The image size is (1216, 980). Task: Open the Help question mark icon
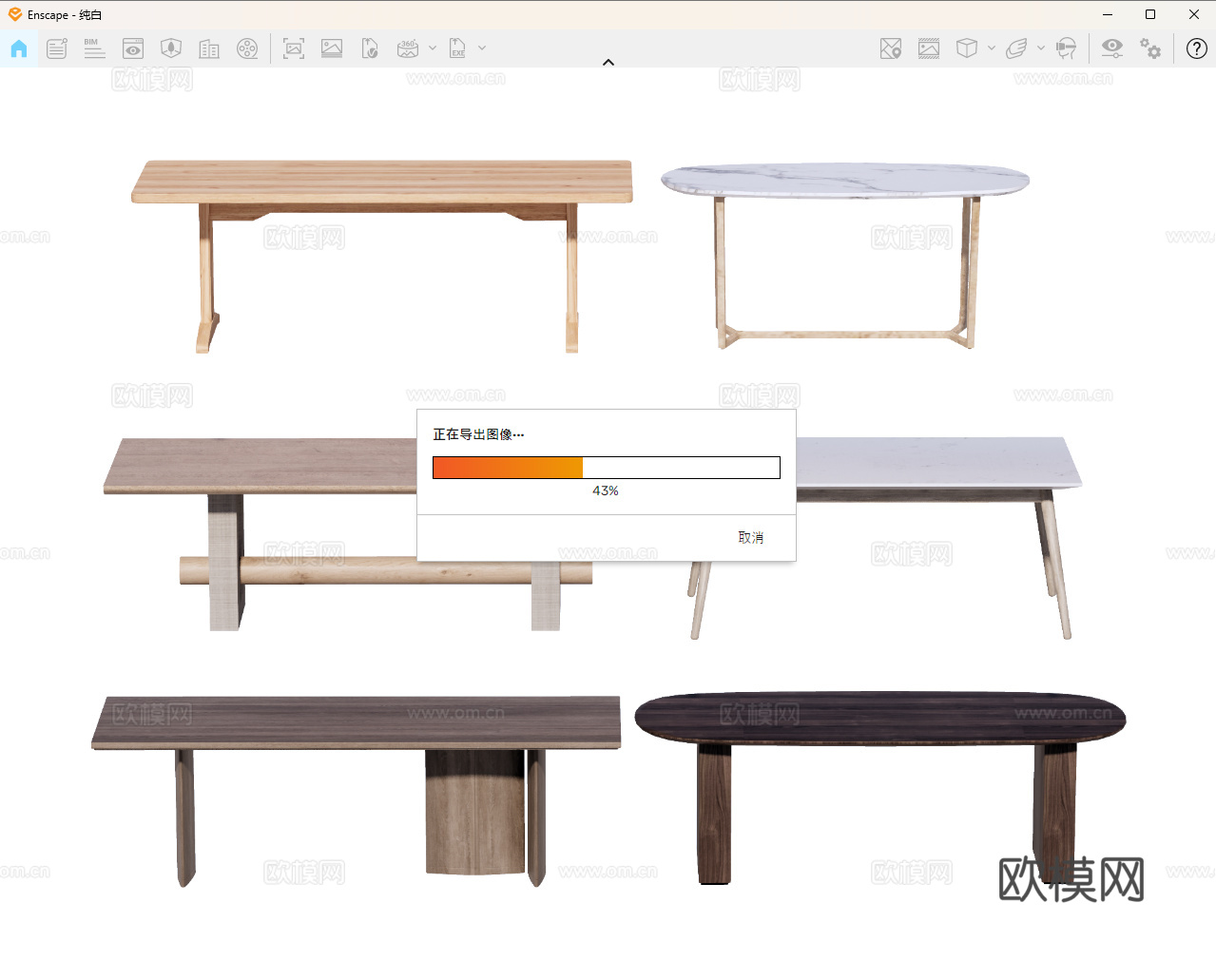(1197, 48)
